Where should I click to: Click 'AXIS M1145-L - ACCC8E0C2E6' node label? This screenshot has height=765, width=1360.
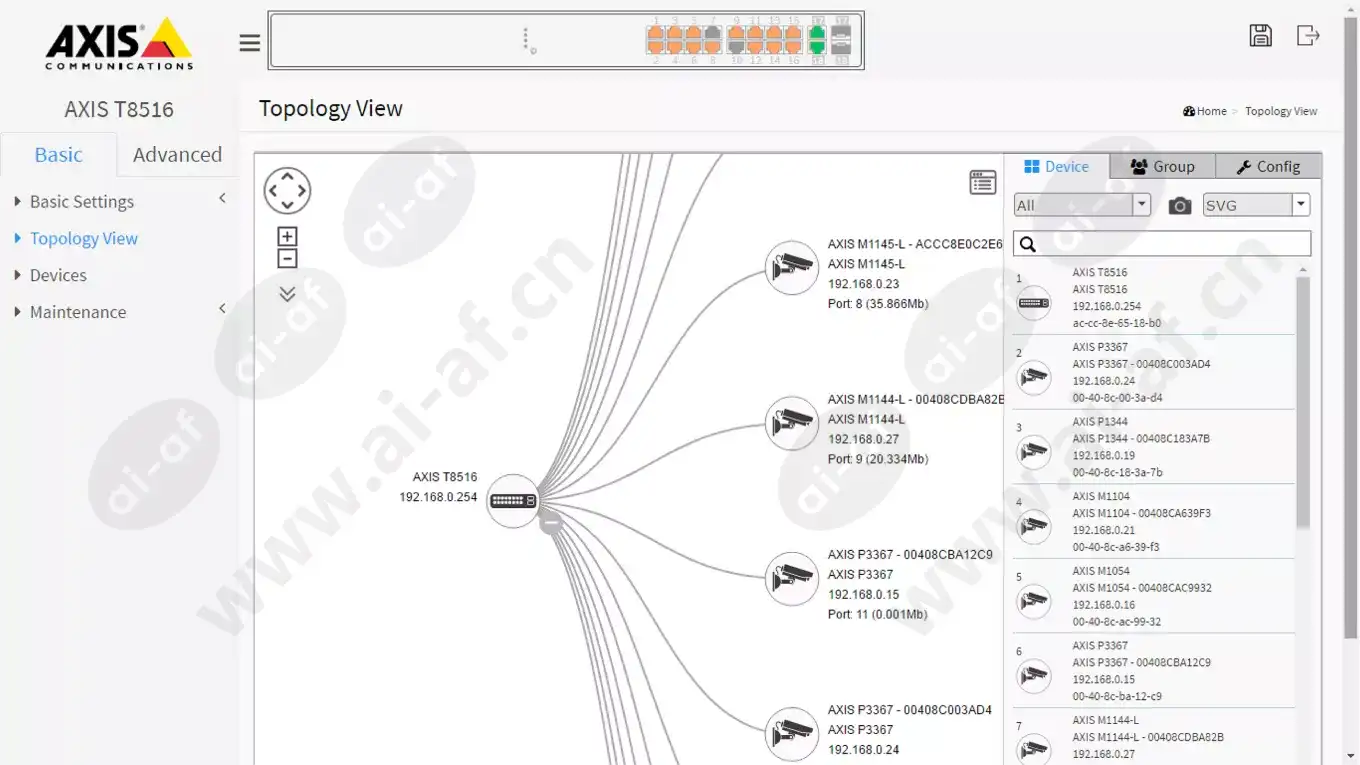click(915, 244)
